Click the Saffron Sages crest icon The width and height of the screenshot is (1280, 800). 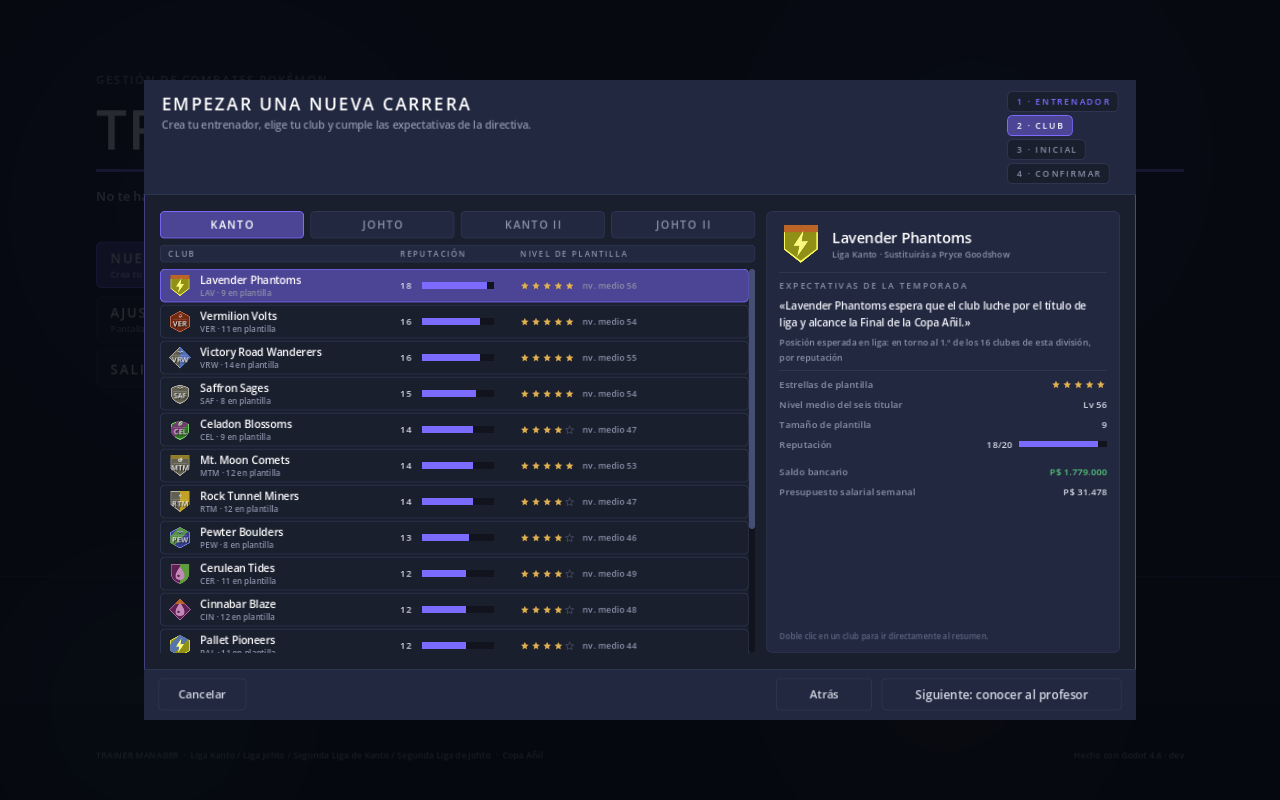point(180,394)
